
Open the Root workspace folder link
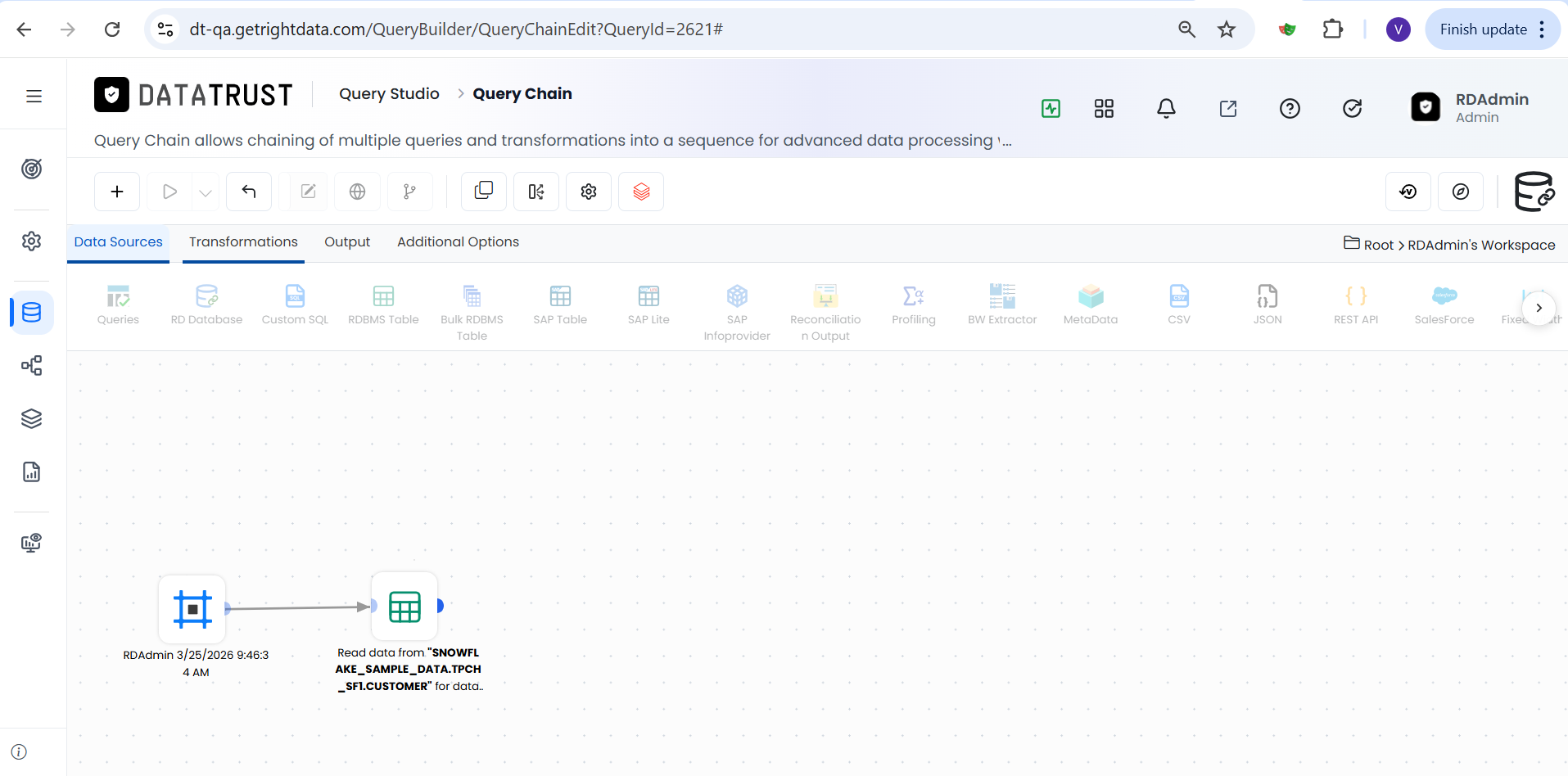pyautogui.click(x=1378, y=245)
